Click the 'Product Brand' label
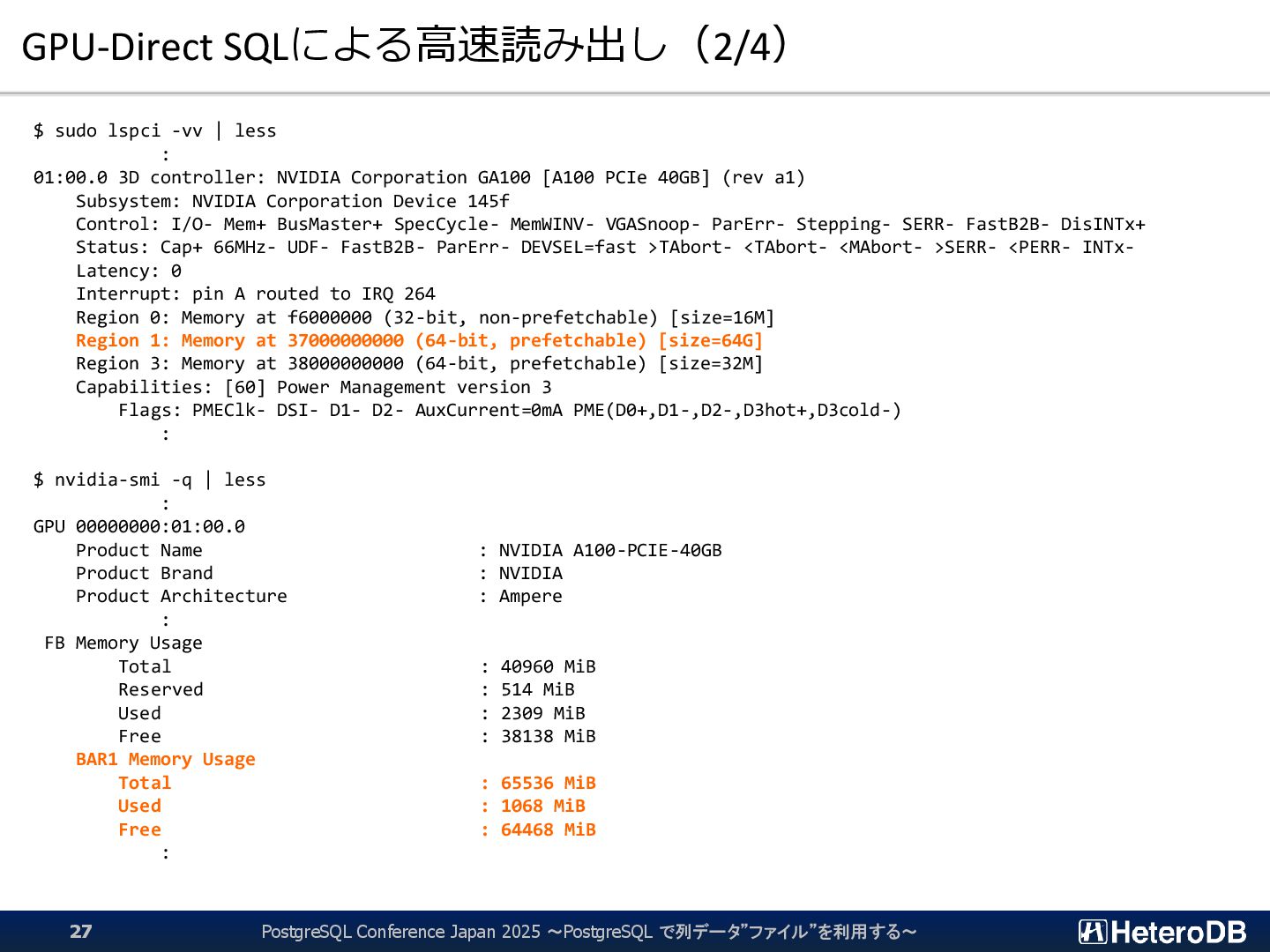 coord(145,573)
